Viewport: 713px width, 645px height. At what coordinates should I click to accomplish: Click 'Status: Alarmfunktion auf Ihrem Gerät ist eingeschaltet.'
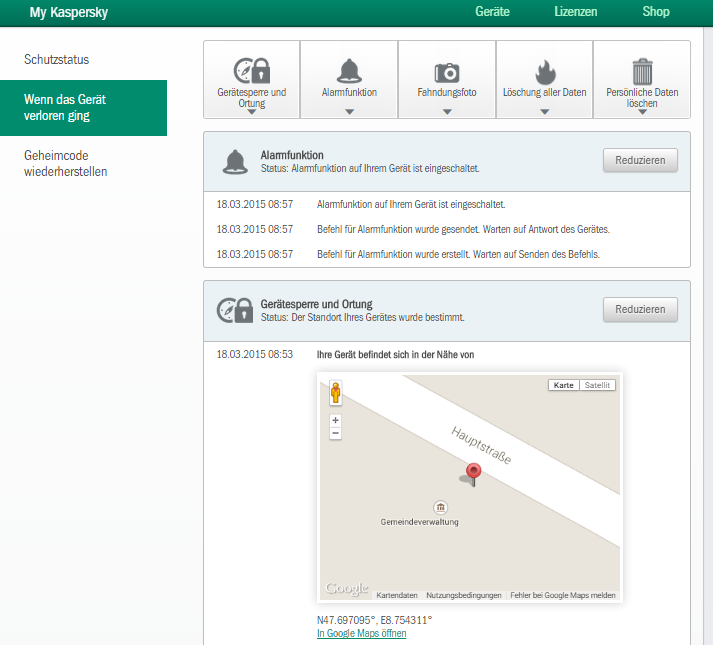370,168
